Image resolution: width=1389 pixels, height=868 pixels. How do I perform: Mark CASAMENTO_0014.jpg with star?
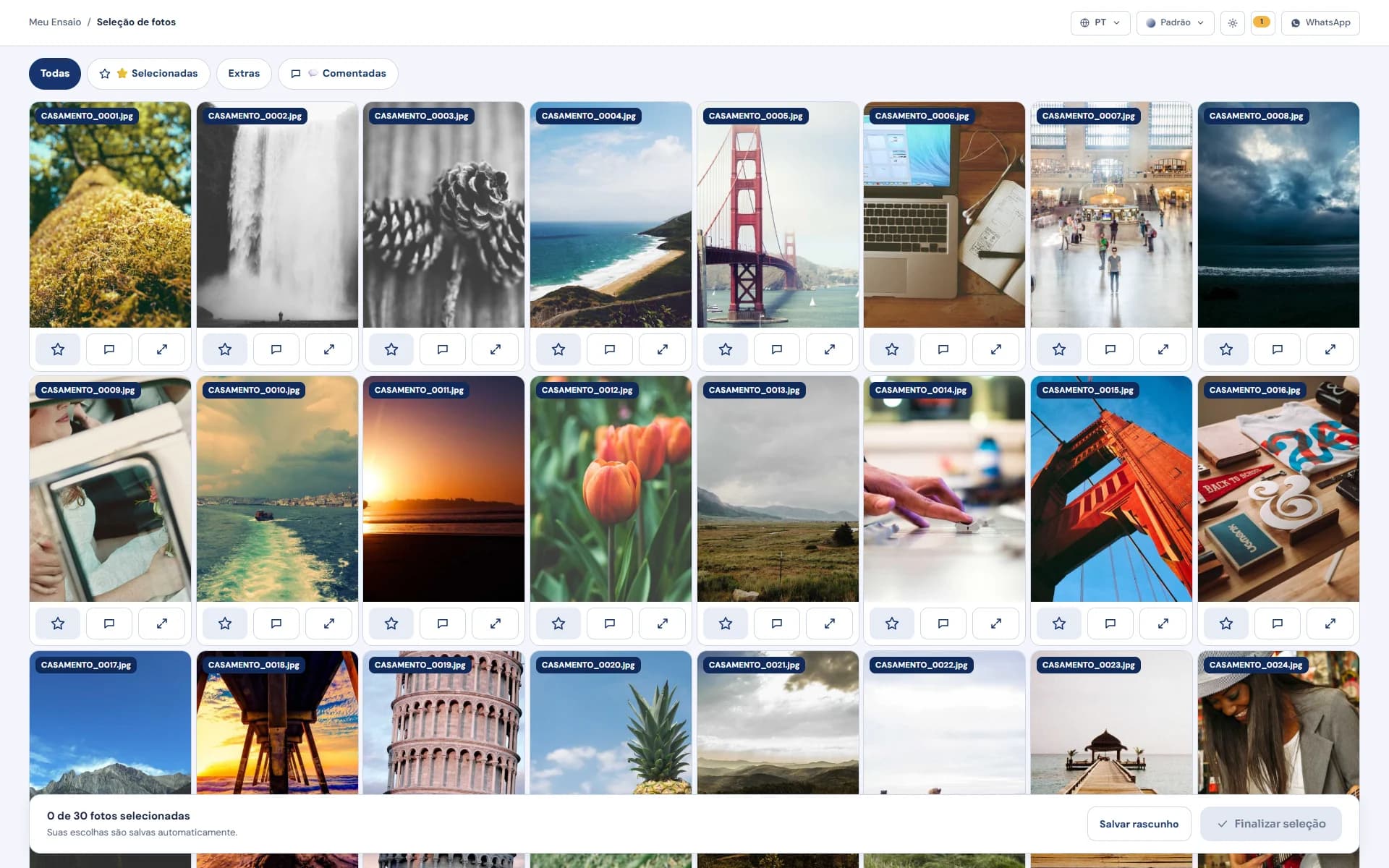[x=892, y=624]
